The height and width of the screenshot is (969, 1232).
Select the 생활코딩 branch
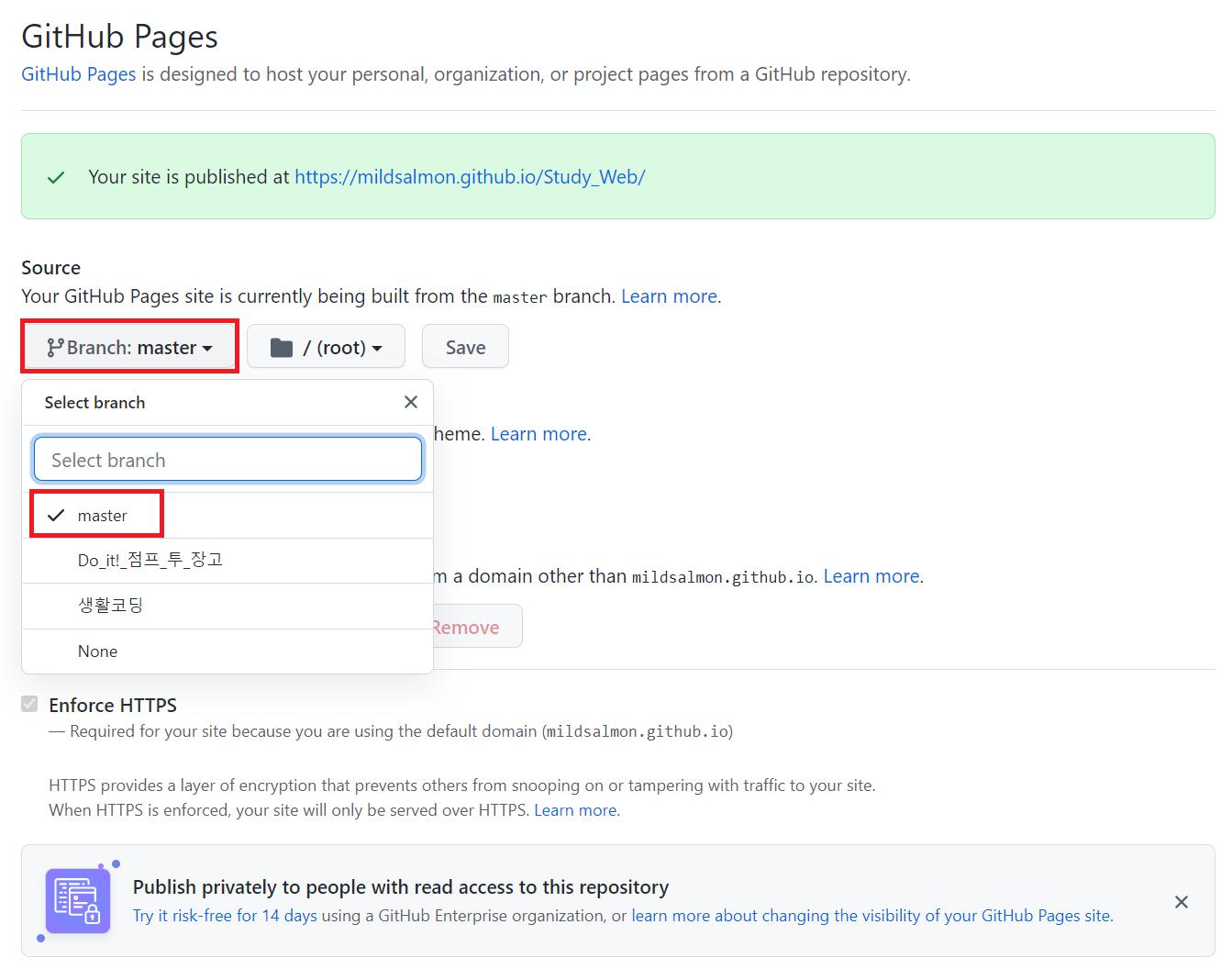110,606
